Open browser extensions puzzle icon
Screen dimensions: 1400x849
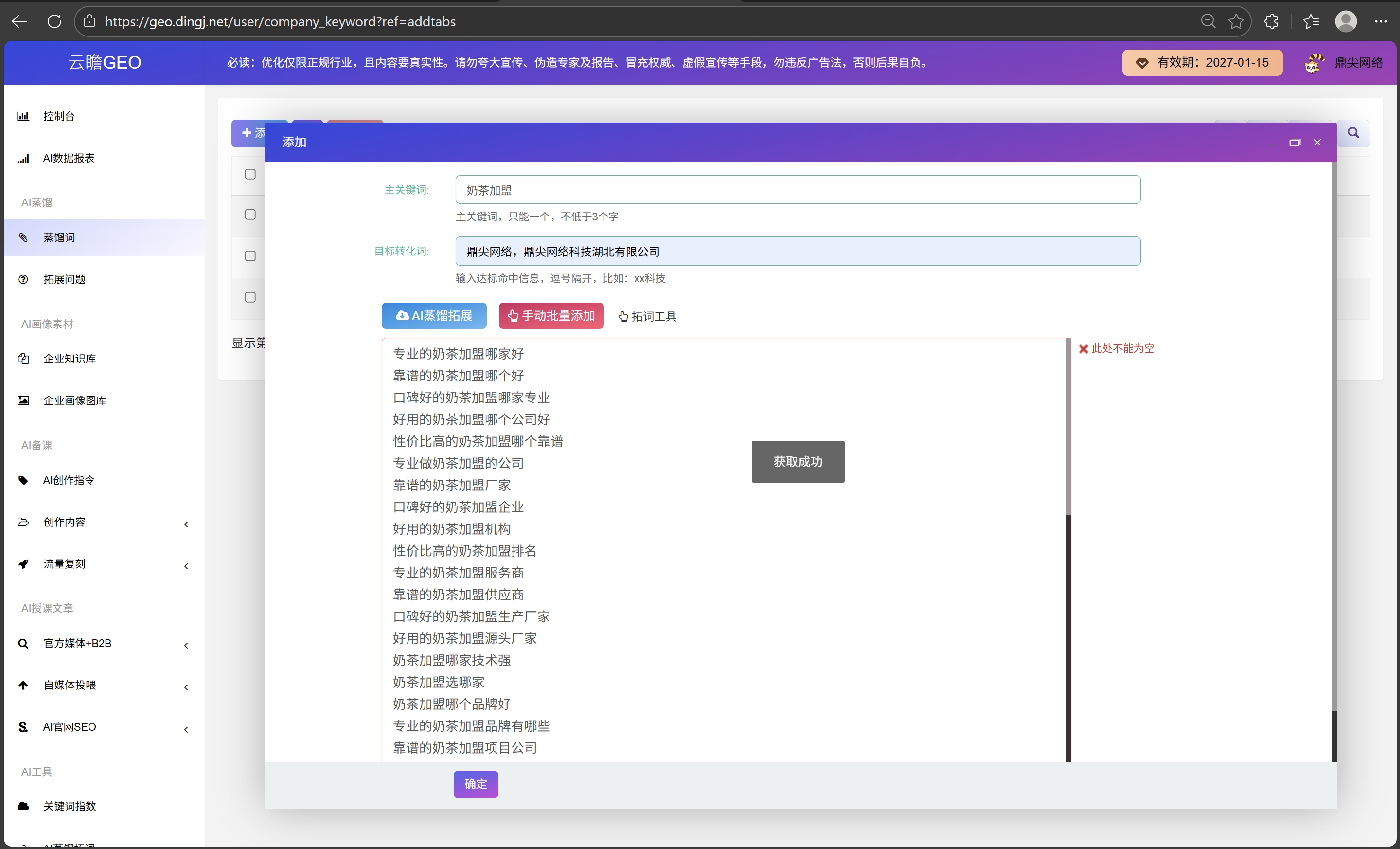[1271, 21]
